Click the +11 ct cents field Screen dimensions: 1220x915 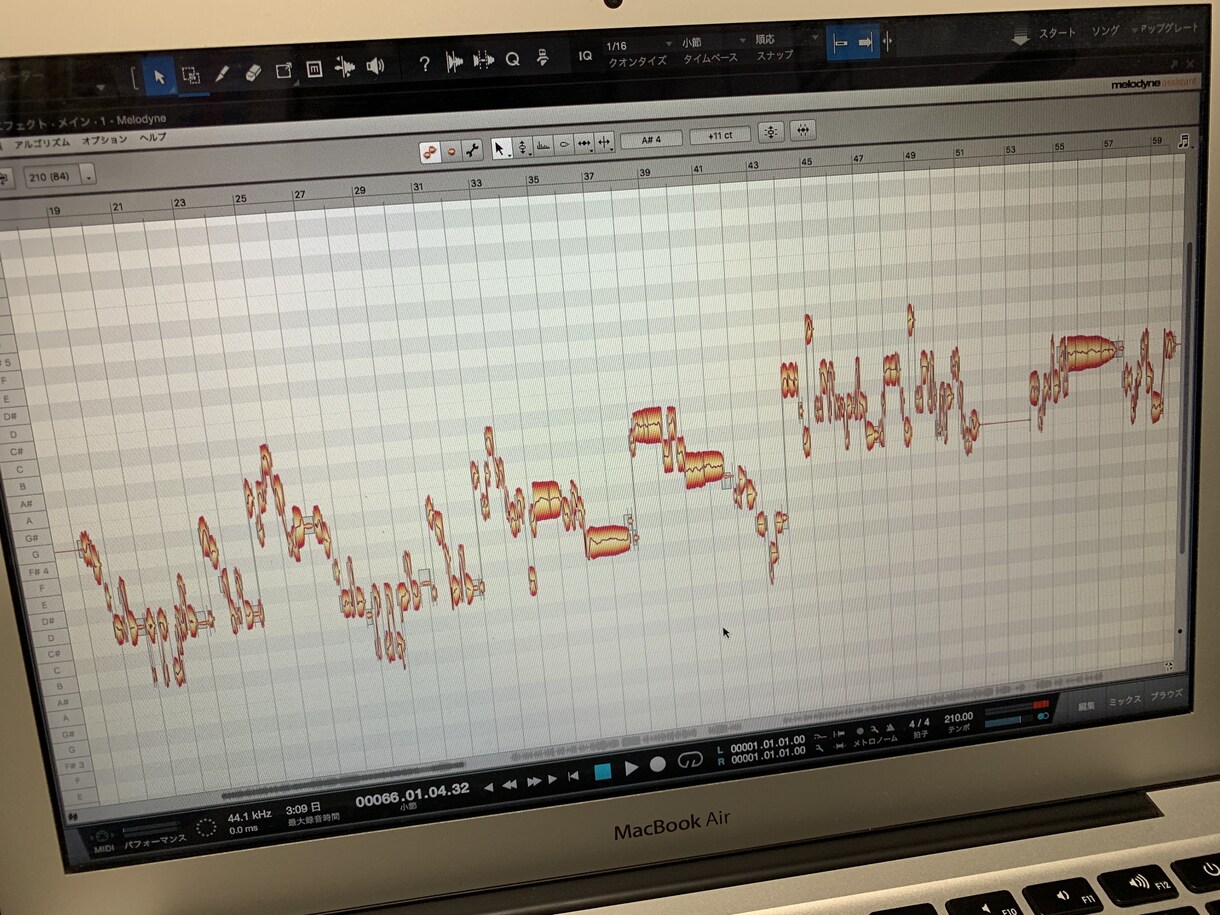tap(720, 135)
